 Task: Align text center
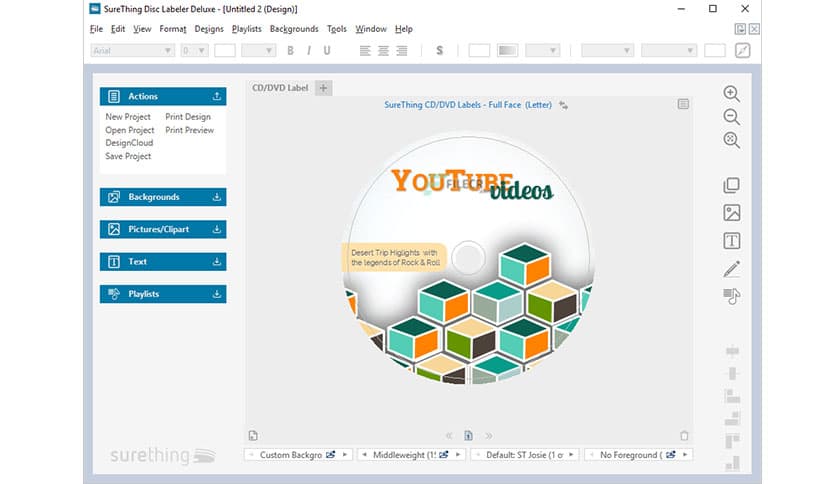(383, 51)
